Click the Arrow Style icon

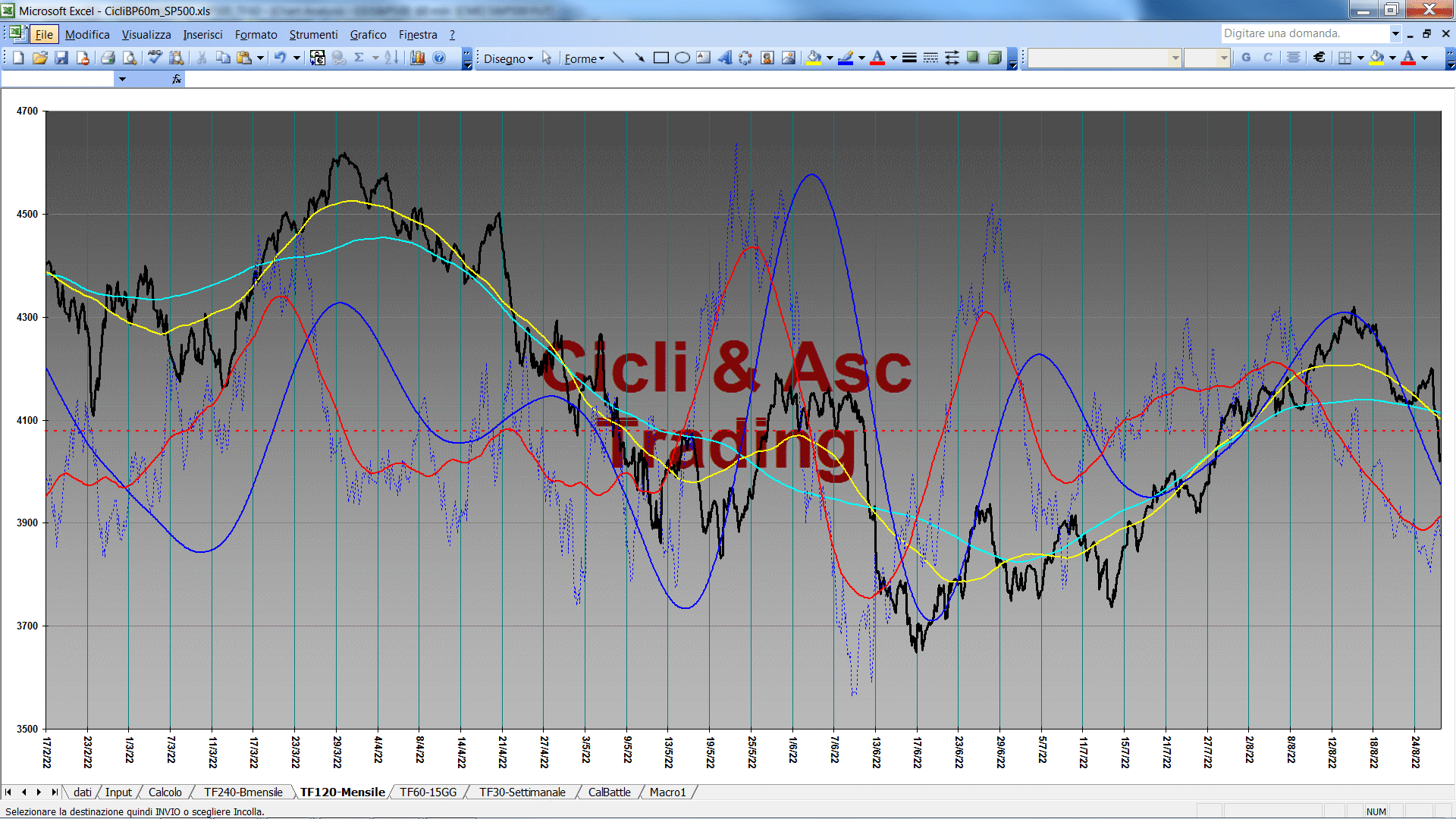952,58
